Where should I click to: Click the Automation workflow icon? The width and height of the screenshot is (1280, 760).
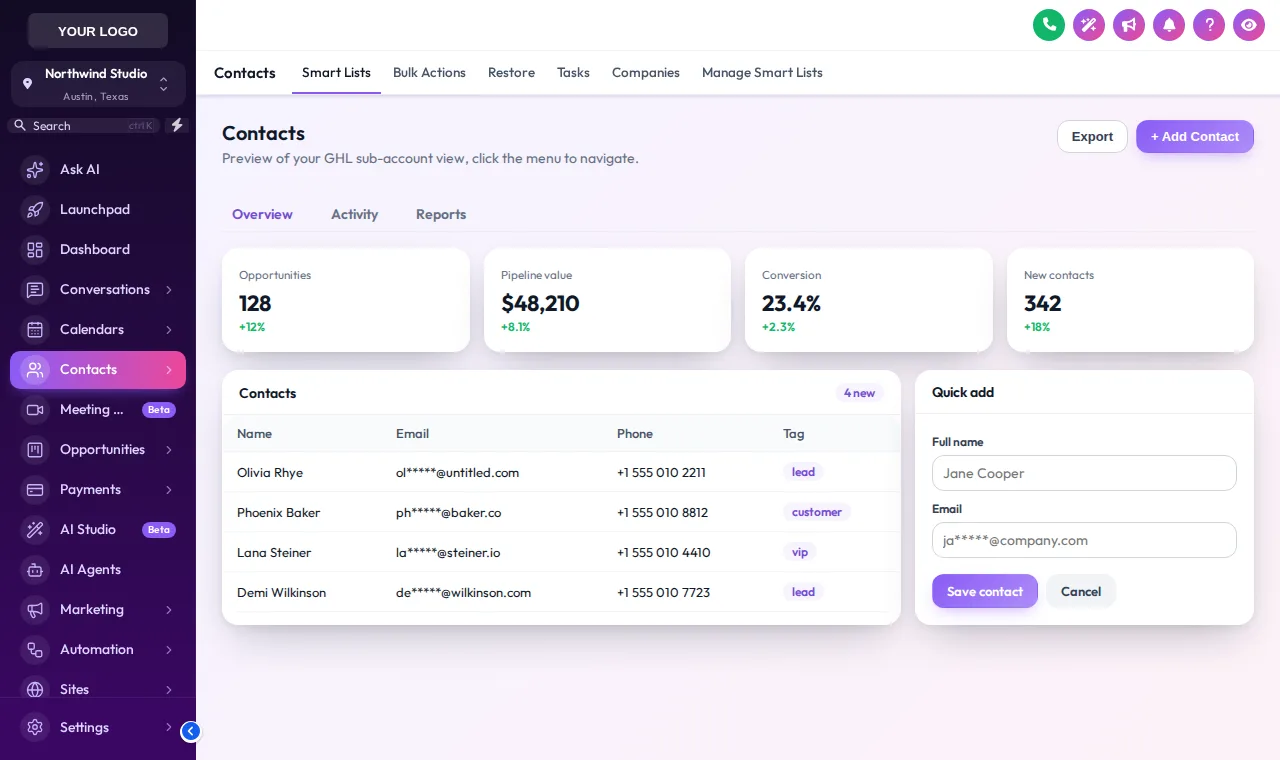pyautogui.click(x=35, y=650)
